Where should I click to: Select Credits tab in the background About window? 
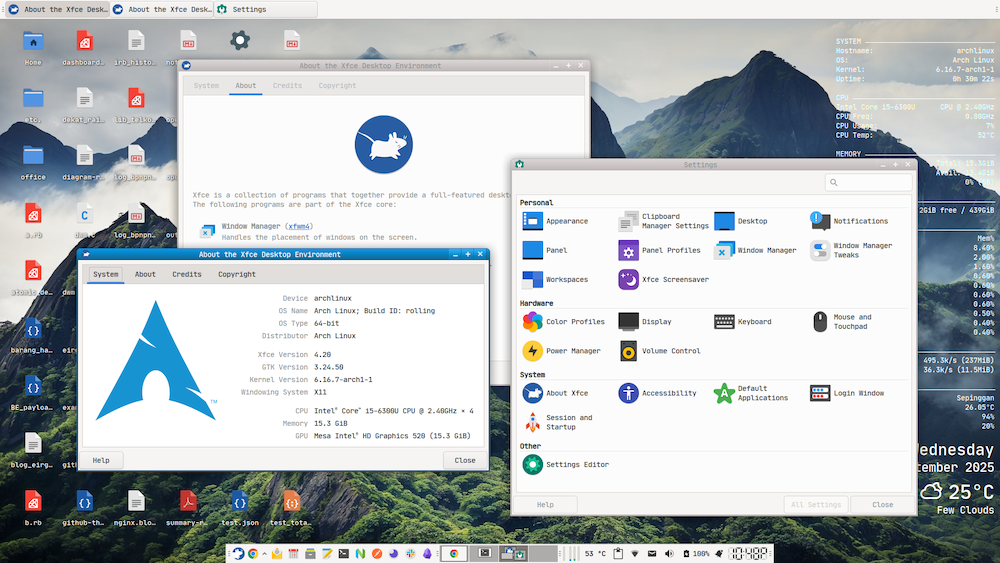click(287, 86)
